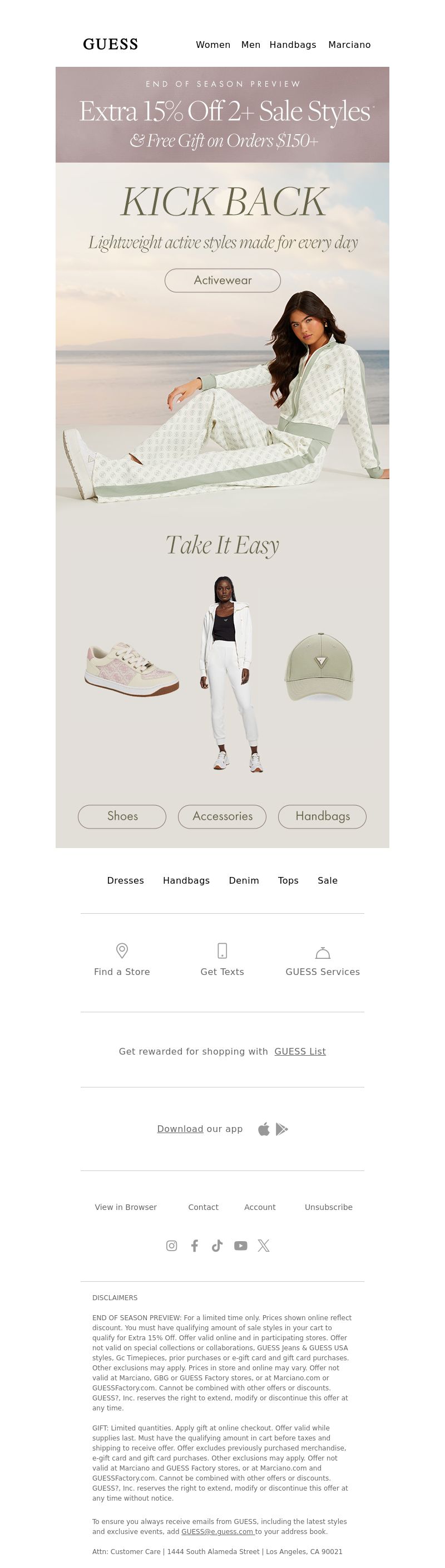Open the GUESS List link
The image size is (445, 1568).
coord(300,1051)
